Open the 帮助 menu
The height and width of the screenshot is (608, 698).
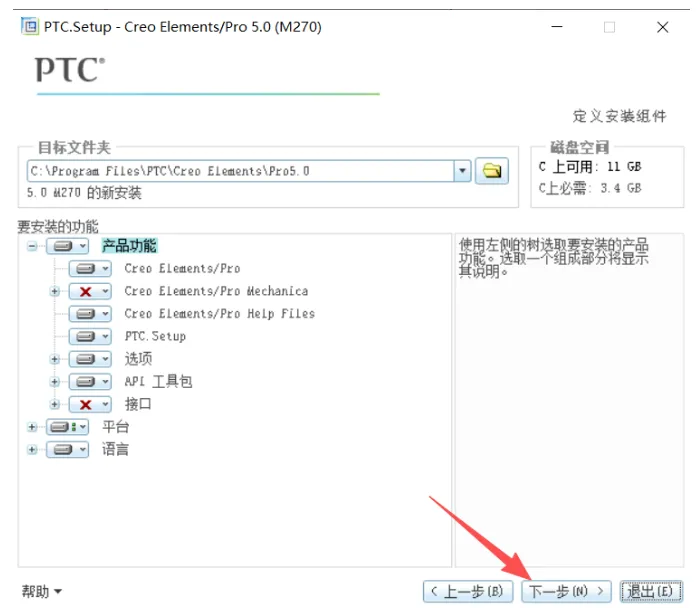coord(42,592)
